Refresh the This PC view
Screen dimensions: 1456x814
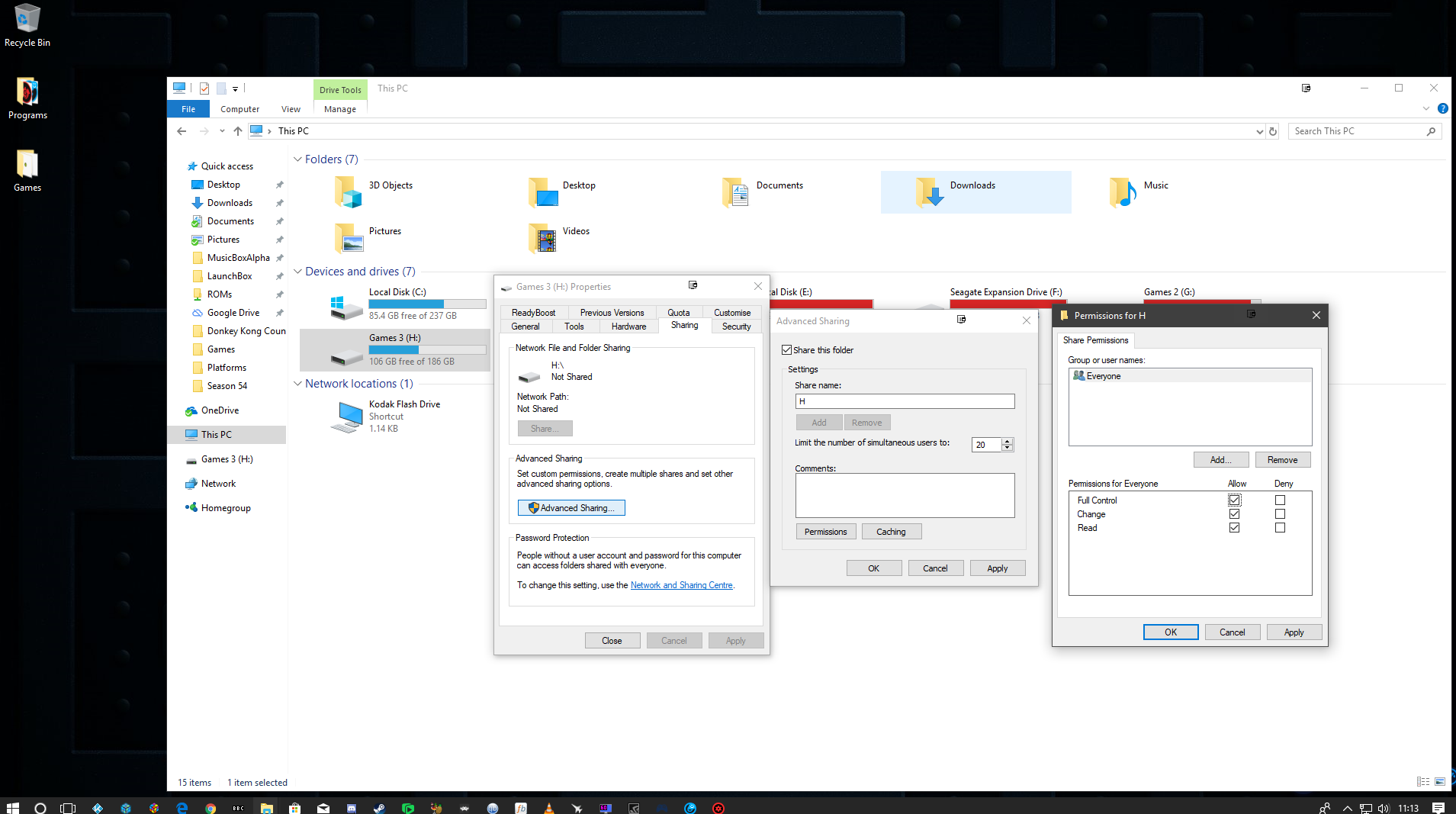[x=1273, y=131]
